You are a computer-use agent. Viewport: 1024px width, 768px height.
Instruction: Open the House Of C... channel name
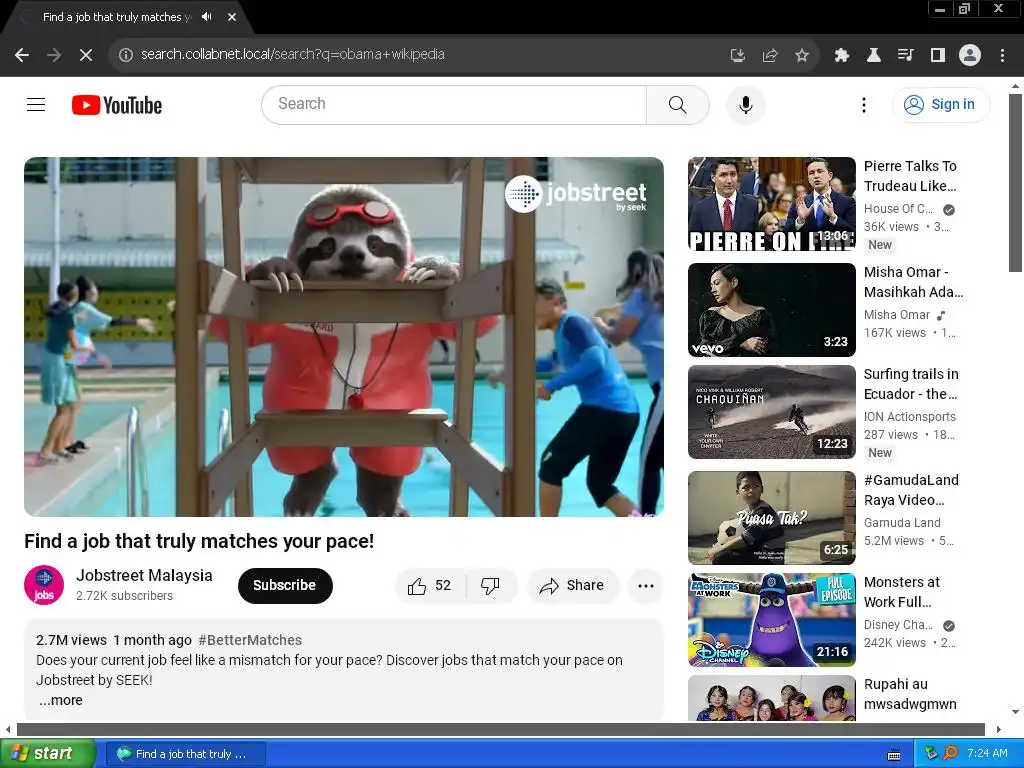pos(898,209)
